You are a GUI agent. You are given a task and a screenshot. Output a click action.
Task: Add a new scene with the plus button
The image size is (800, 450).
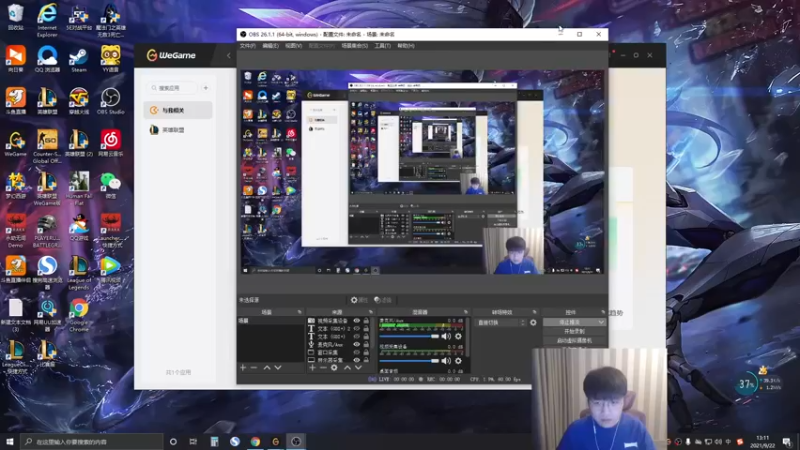pyautogui.click(x=243, y=367)
